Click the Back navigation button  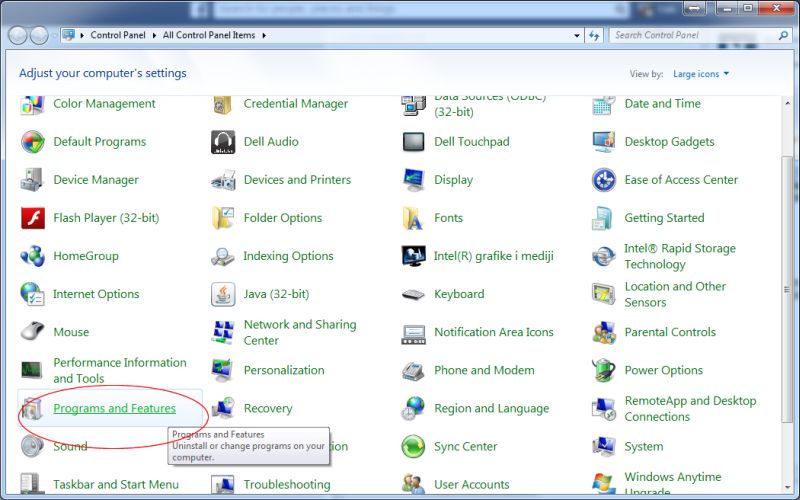[x=17, y=35]
